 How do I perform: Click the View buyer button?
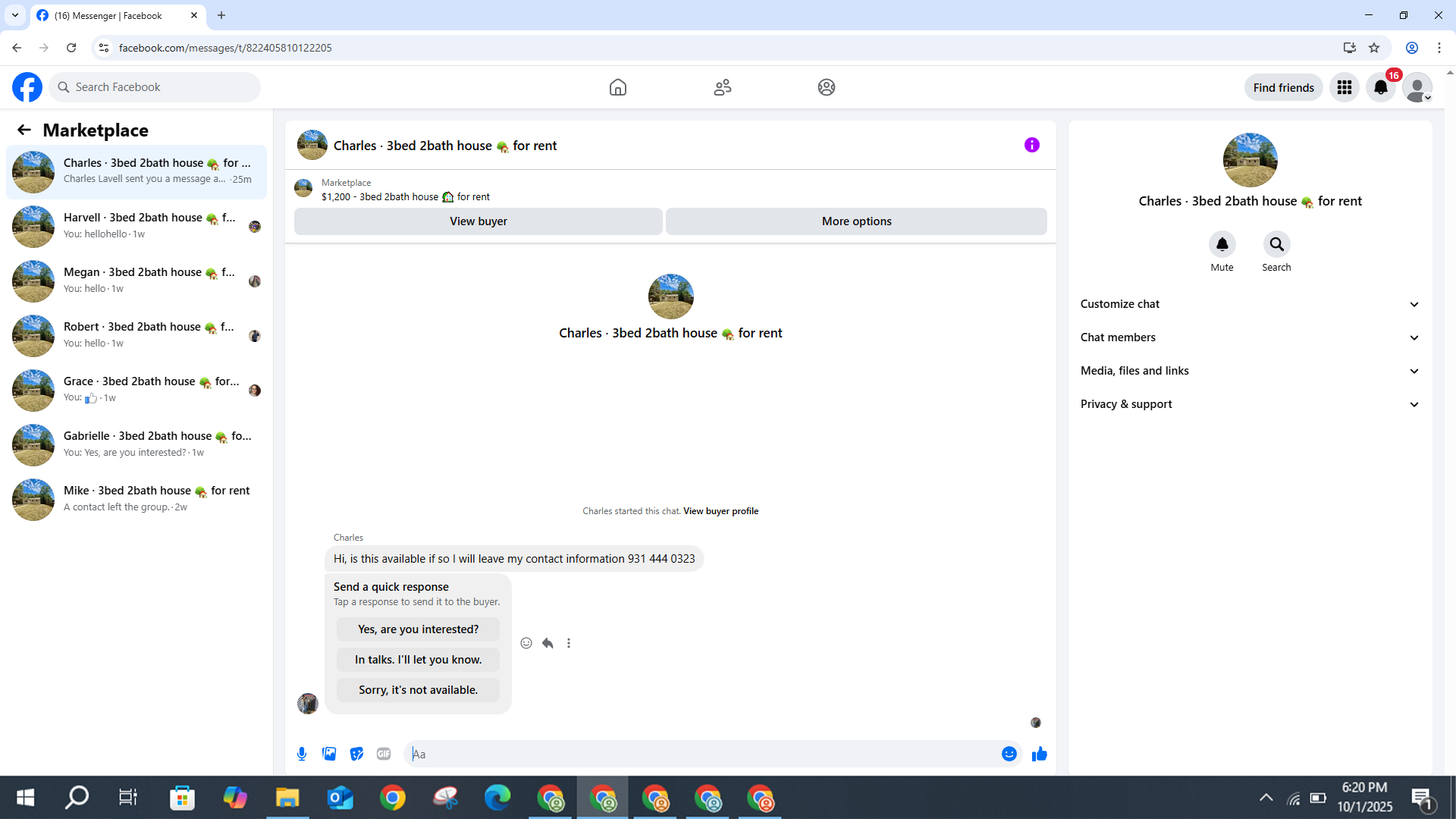point(479,221)
